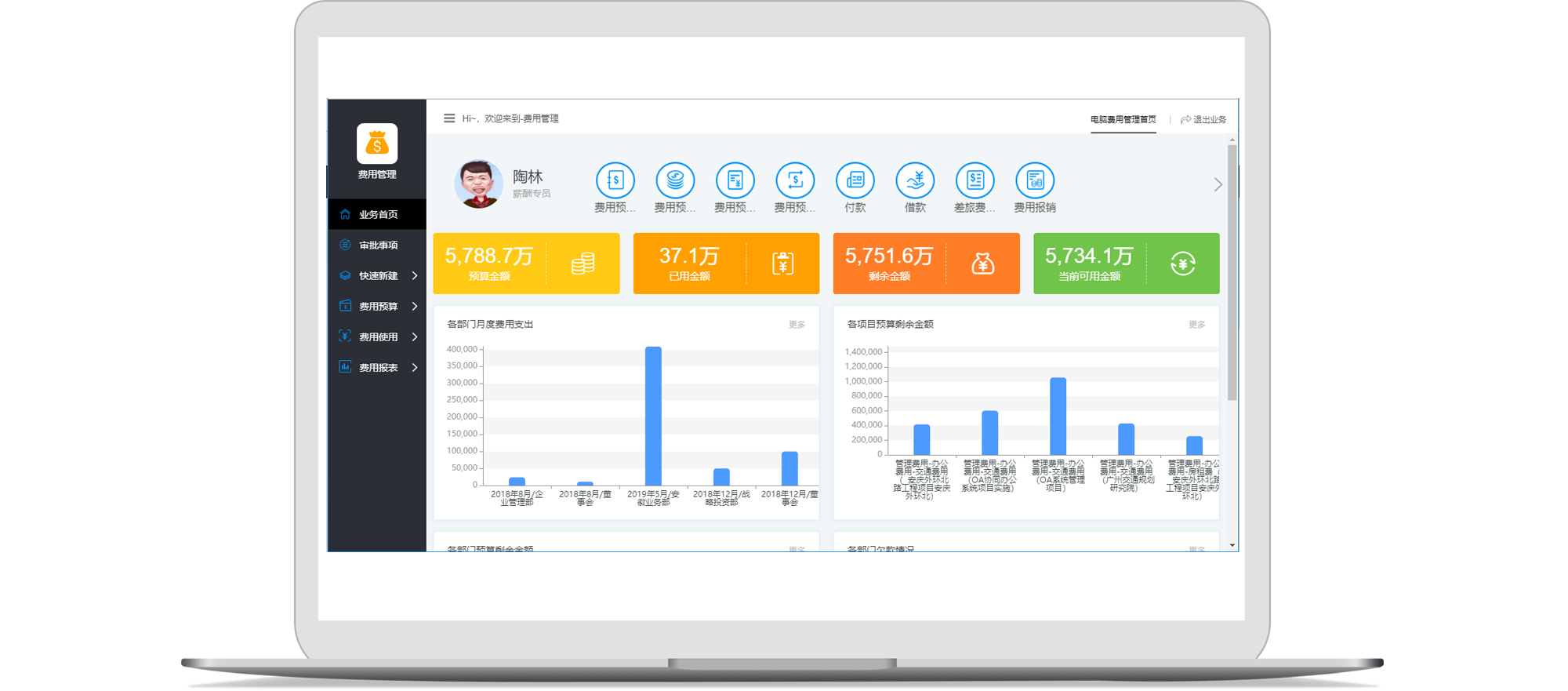Toggle the hamburger menu icon
Screen dimensions: 1568x691
[x=449, y=118]
